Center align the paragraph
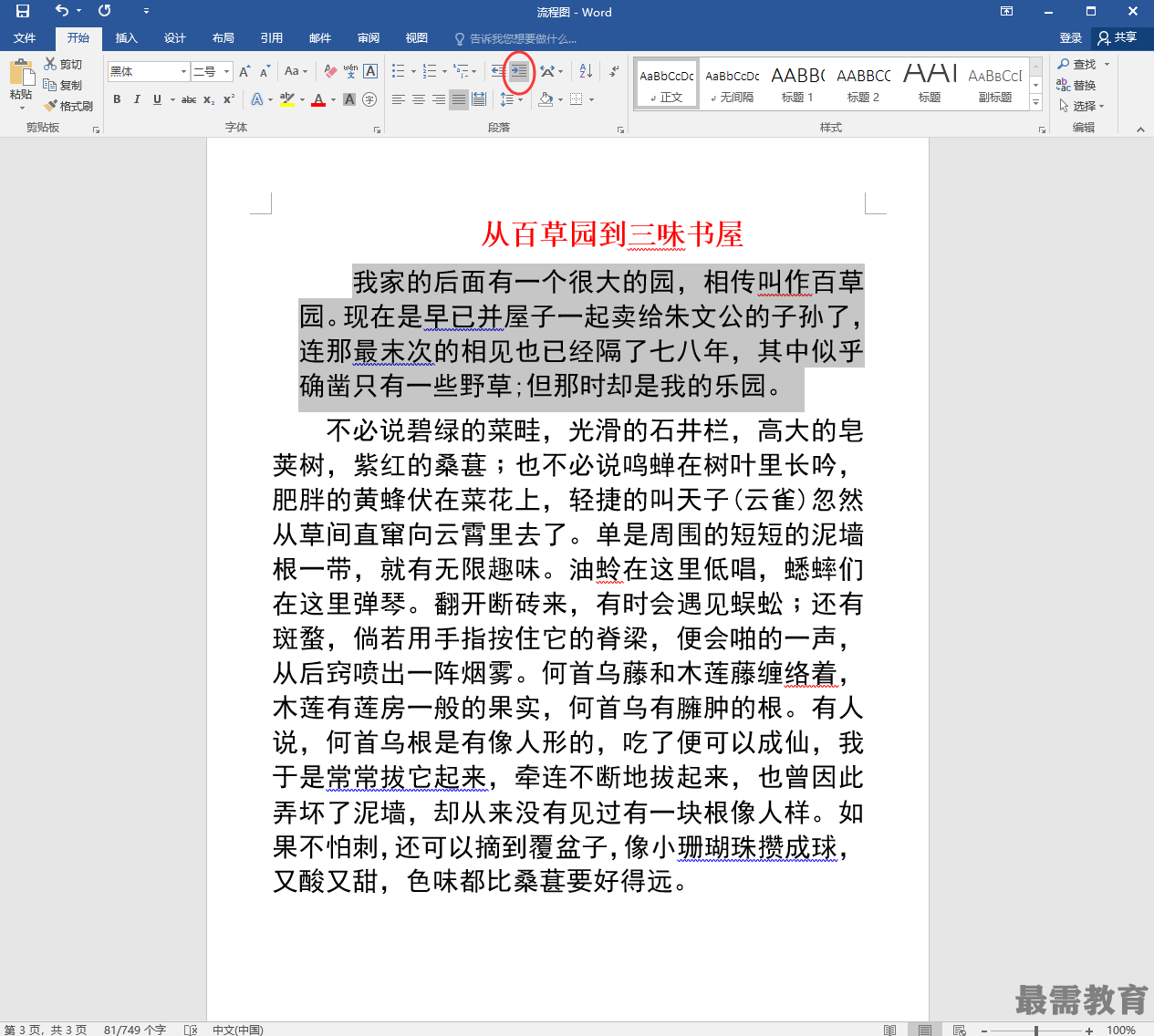The width and height of the screenshot is (1154, 1036). coord(419,99)
